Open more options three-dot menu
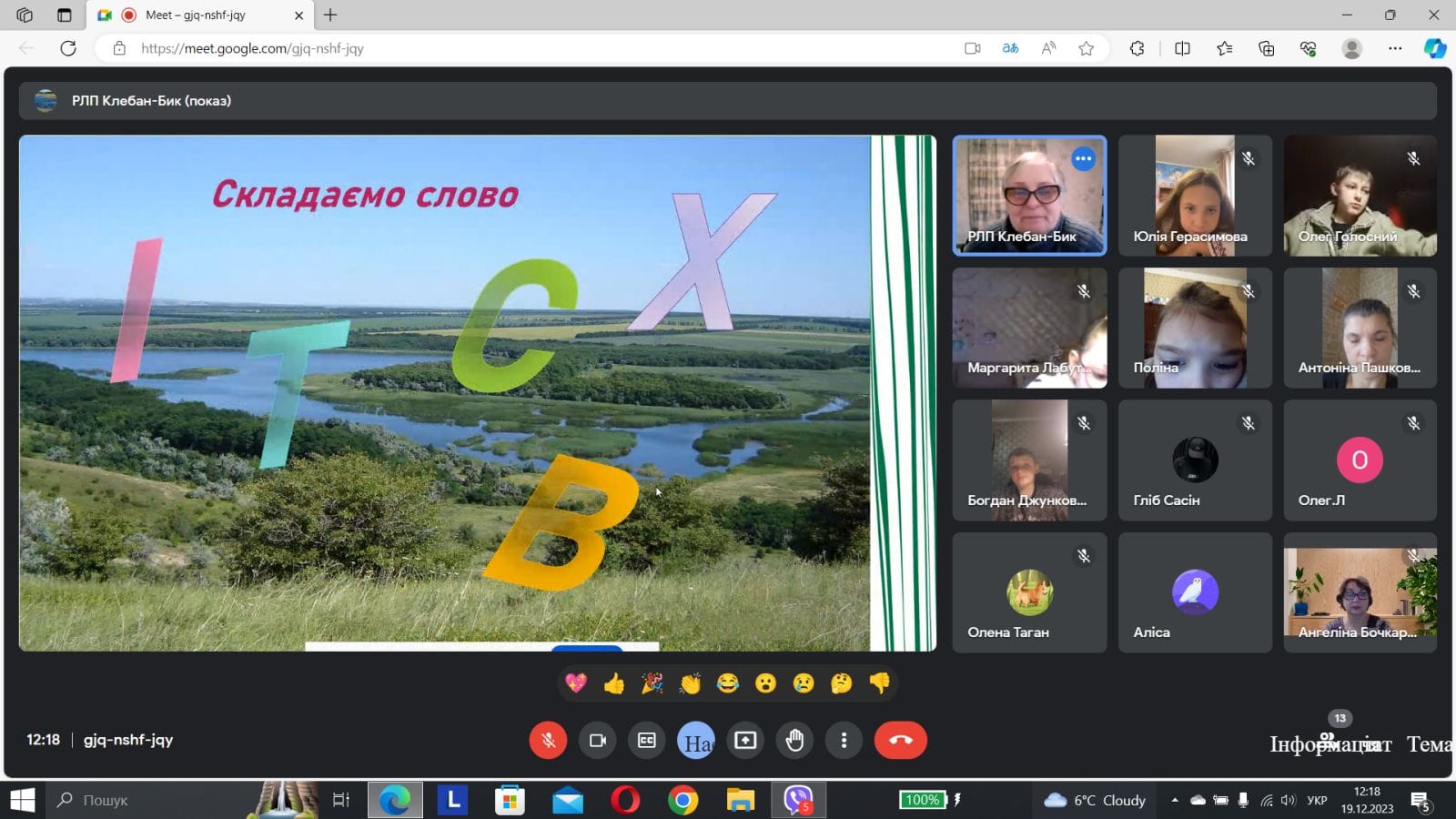The height and width of the screenshot is (819, 1456). [844, 740]
